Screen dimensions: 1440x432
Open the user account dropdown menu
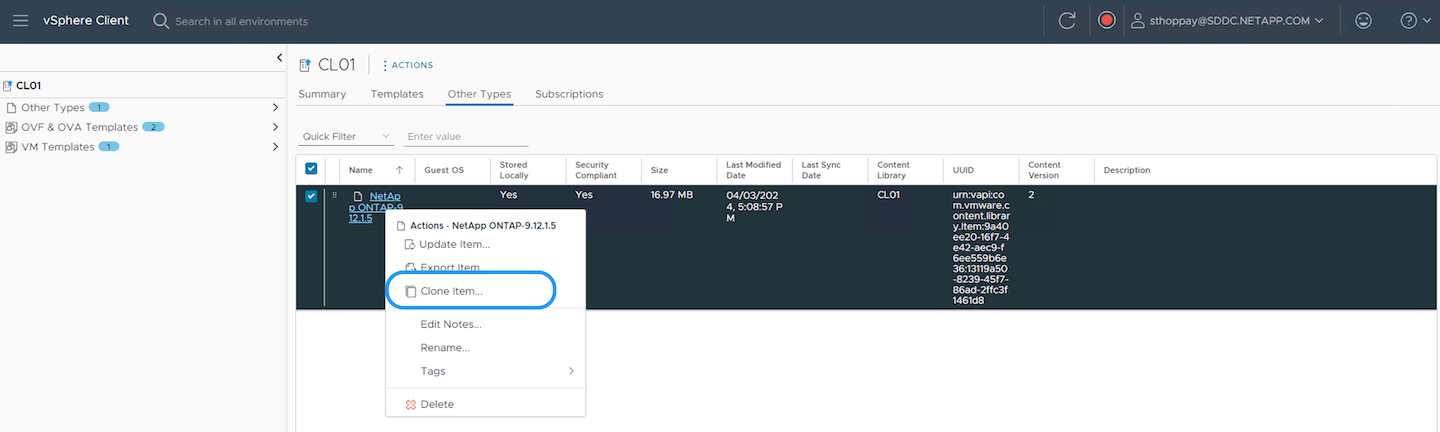point(1318,20)
